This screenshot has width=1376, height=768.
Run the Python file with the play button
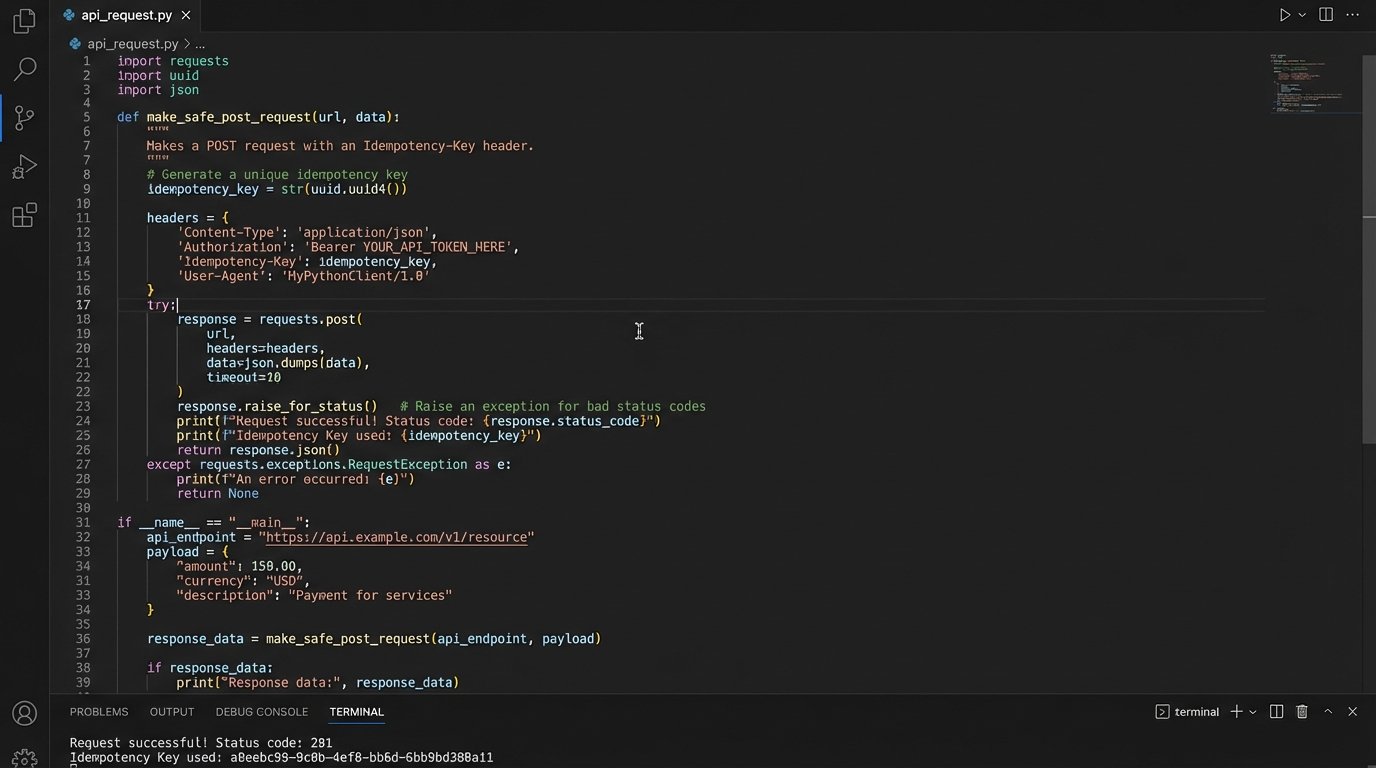tap(1285, 14)
